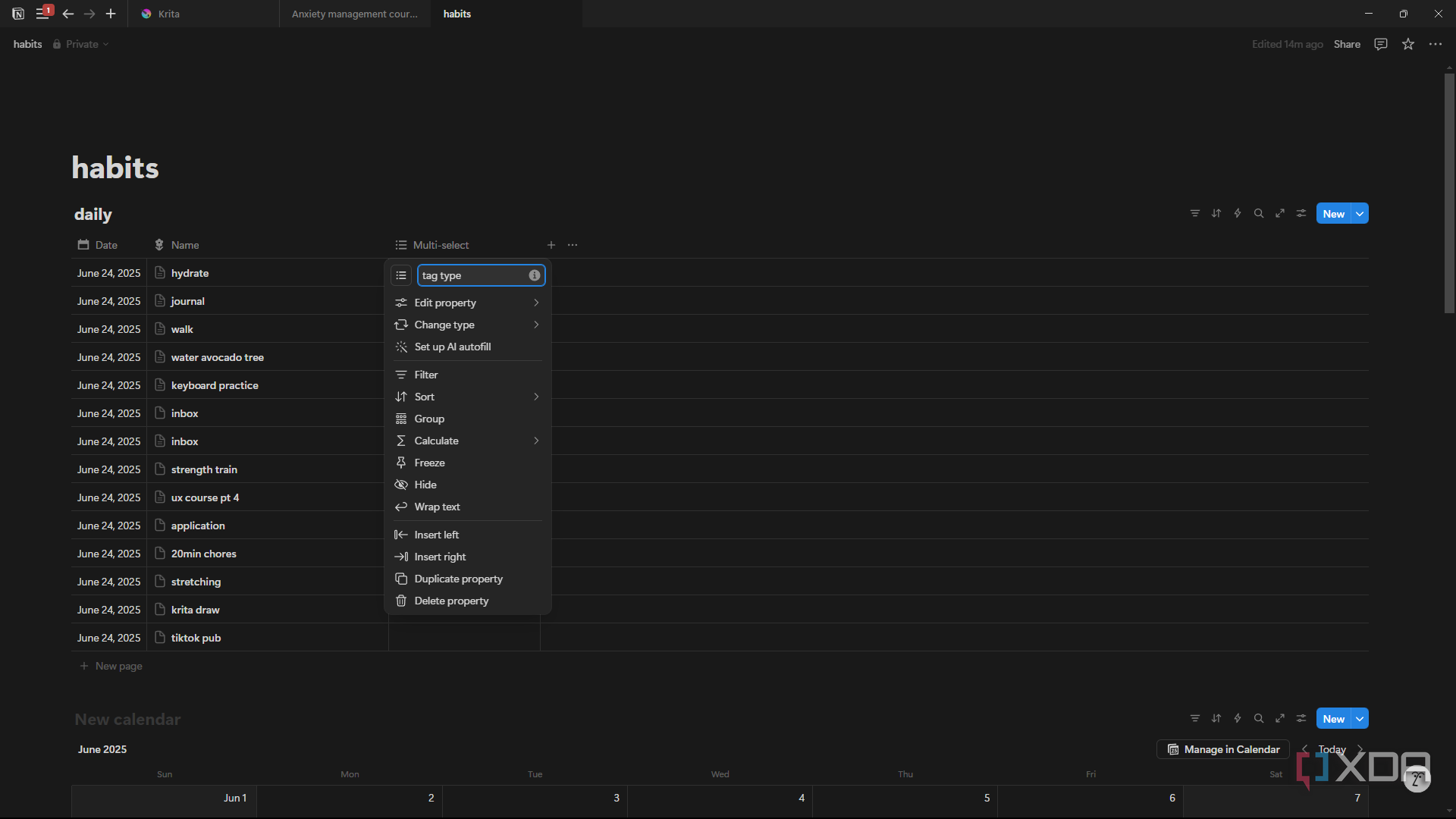Image resolution: width=1456 pixels, height=819 pixels.
Task: Select Set up AI autofill
Action: click(468, 347)
